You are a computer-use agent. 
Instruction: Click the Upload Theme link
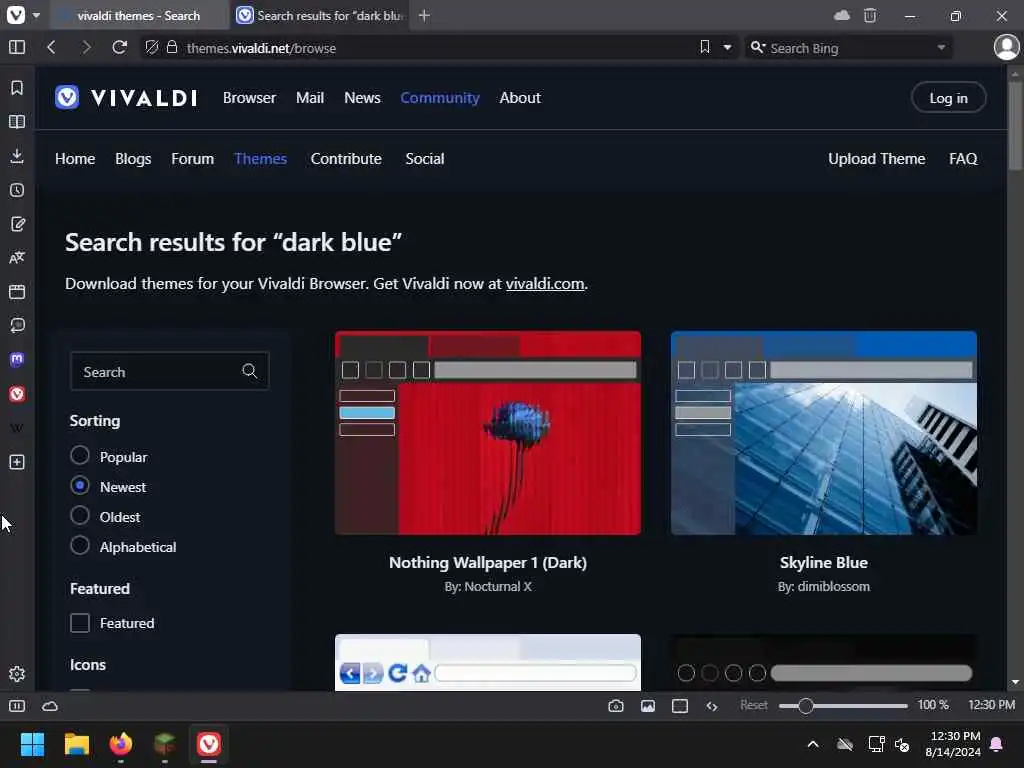(876, 159)
